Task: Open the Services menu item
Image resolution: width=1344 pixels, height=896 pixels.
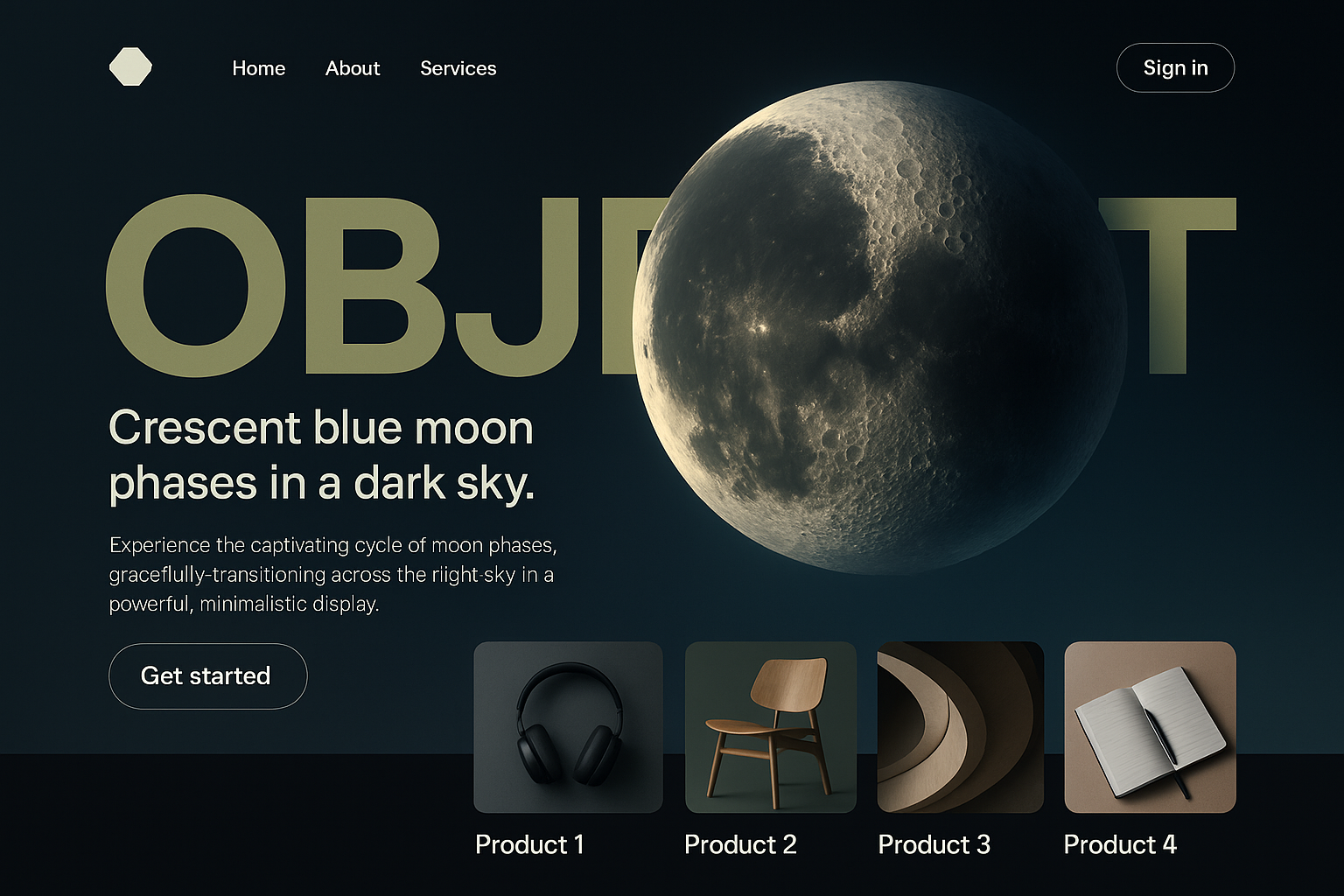Action: pos(458,68)
